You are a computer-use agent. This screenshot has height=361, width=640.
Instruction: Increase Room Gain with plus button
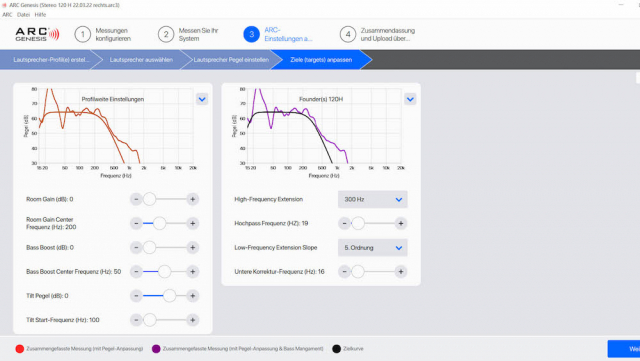(x=193, y=199)
